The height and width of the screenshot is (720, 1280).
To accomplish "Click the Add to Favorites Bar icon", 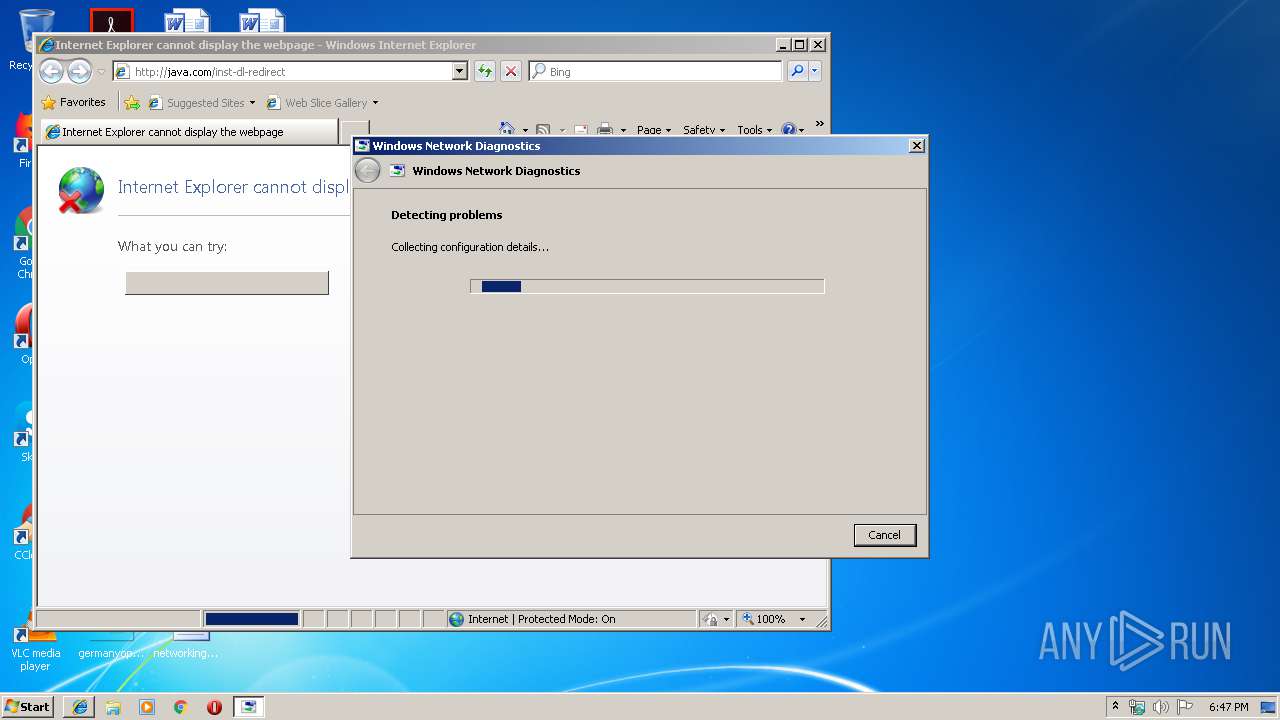I will [132, 102].
